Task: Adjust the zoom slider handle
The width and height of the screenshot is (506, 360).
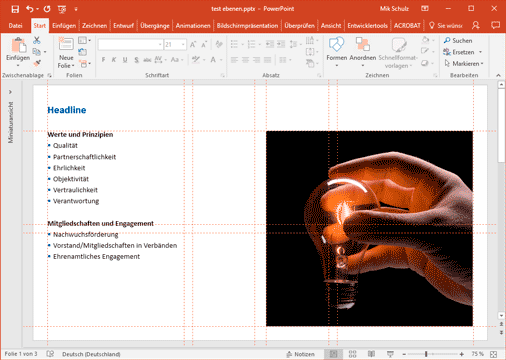Action: tap(426, 354)
